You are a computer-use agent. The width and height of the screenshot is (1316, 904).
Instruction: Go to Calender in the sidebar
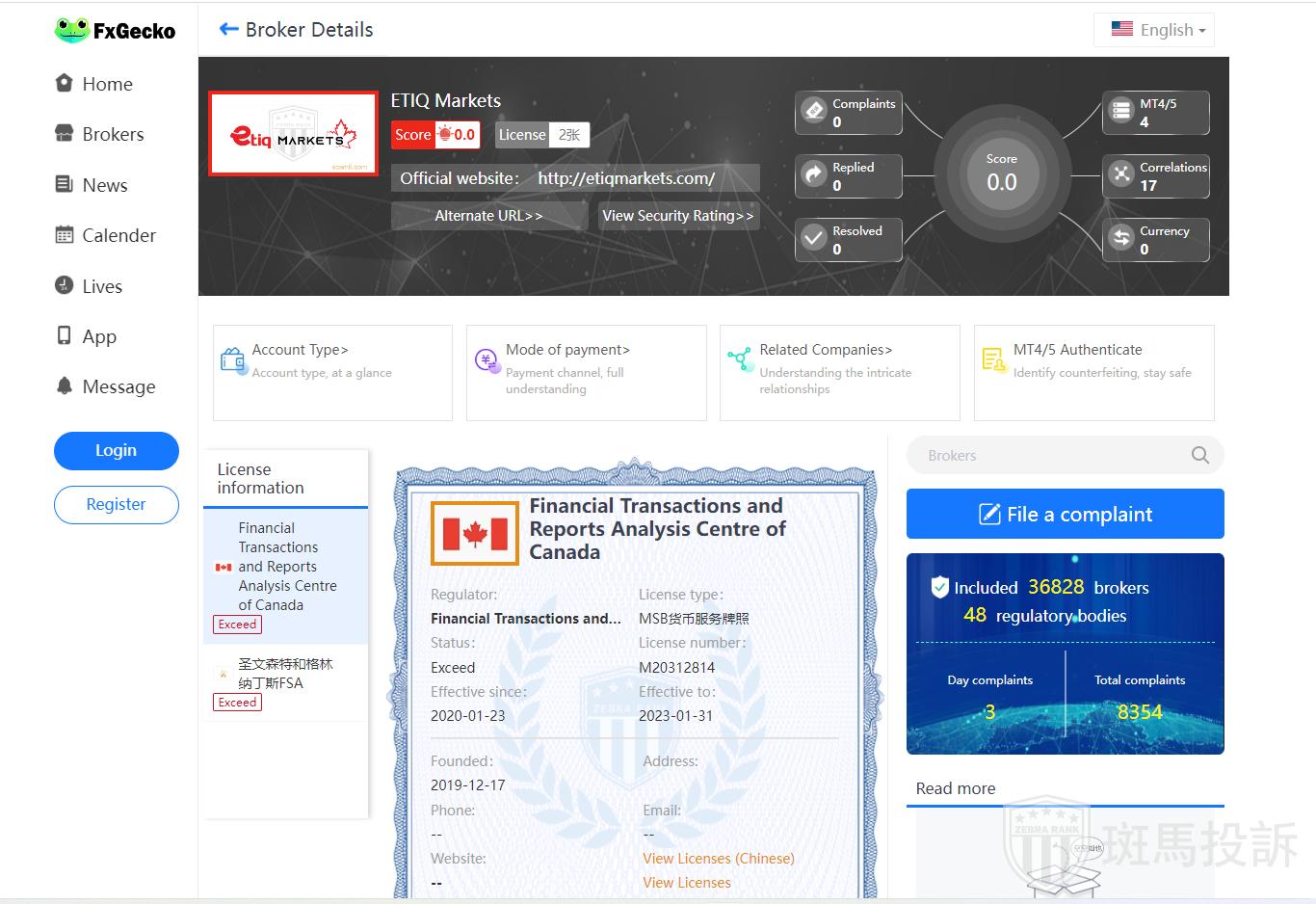click(x=118, y=236)
